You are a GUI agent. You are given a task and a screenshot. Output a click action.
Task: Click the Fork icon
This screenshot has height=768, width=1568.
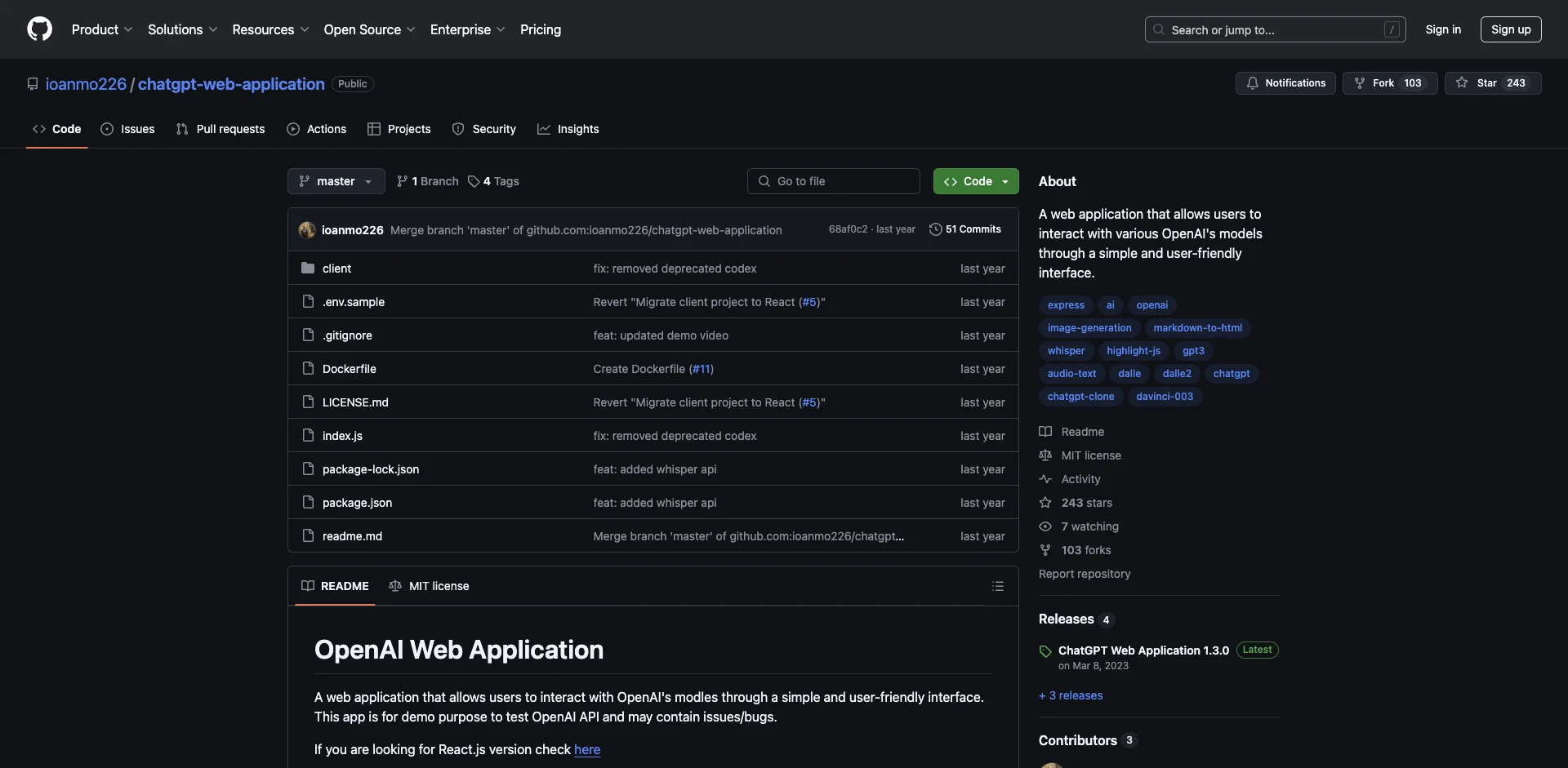[x=1360, y=83]
